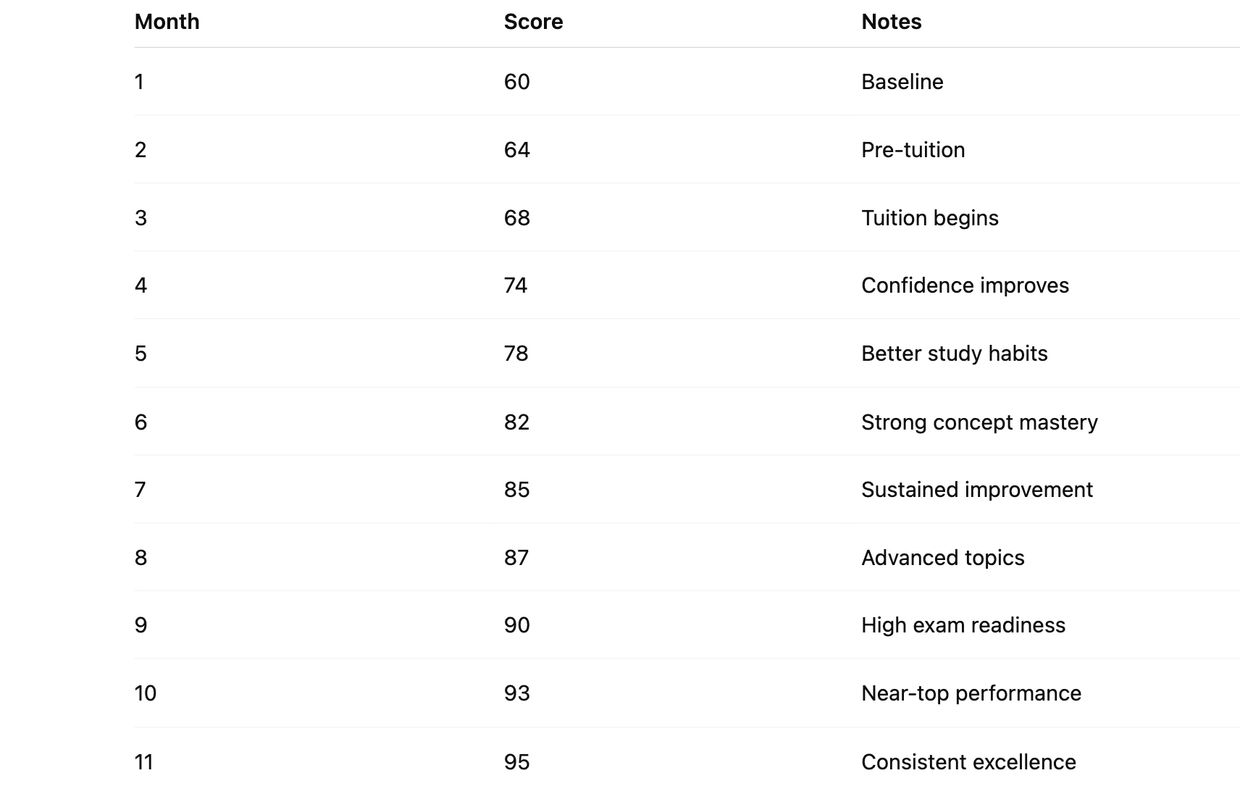This screenshot has width=1240, height=794.
Task: Click the score value 82
Action: click(517, 422)
